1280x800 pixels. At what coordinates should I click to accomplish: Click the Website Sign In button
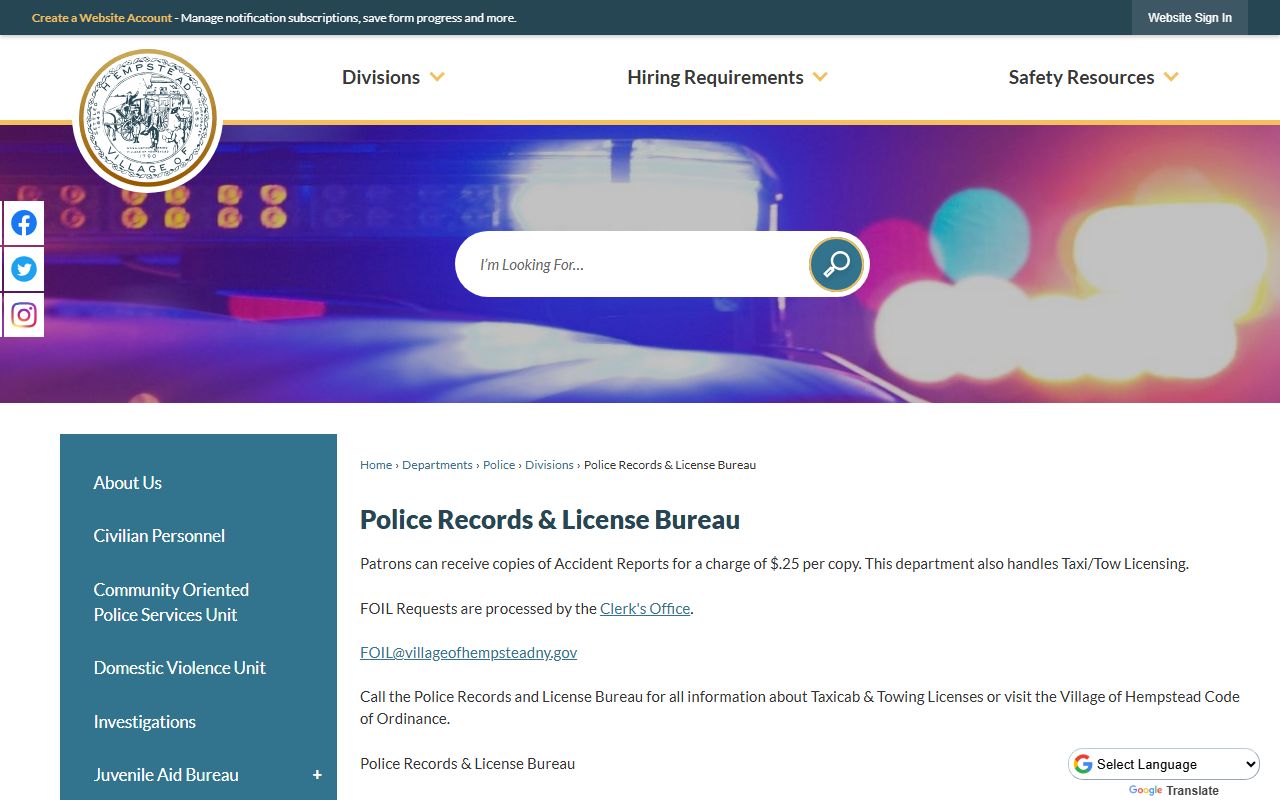coord(1190,18)
